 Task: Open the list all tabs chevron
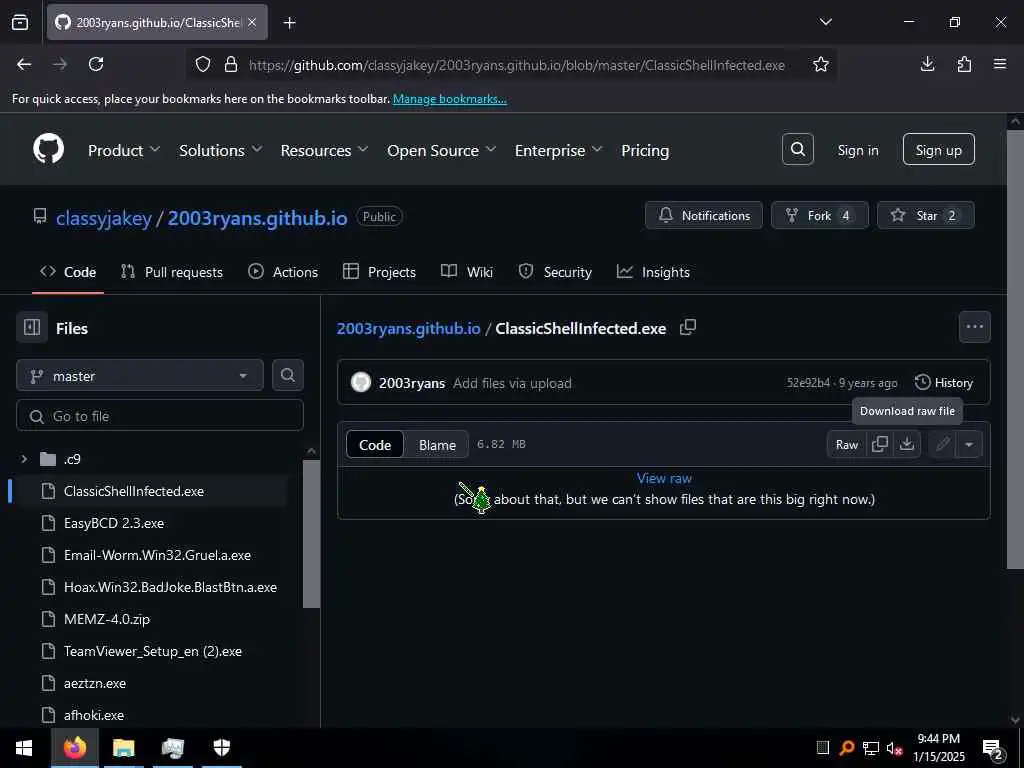point(825,22)
